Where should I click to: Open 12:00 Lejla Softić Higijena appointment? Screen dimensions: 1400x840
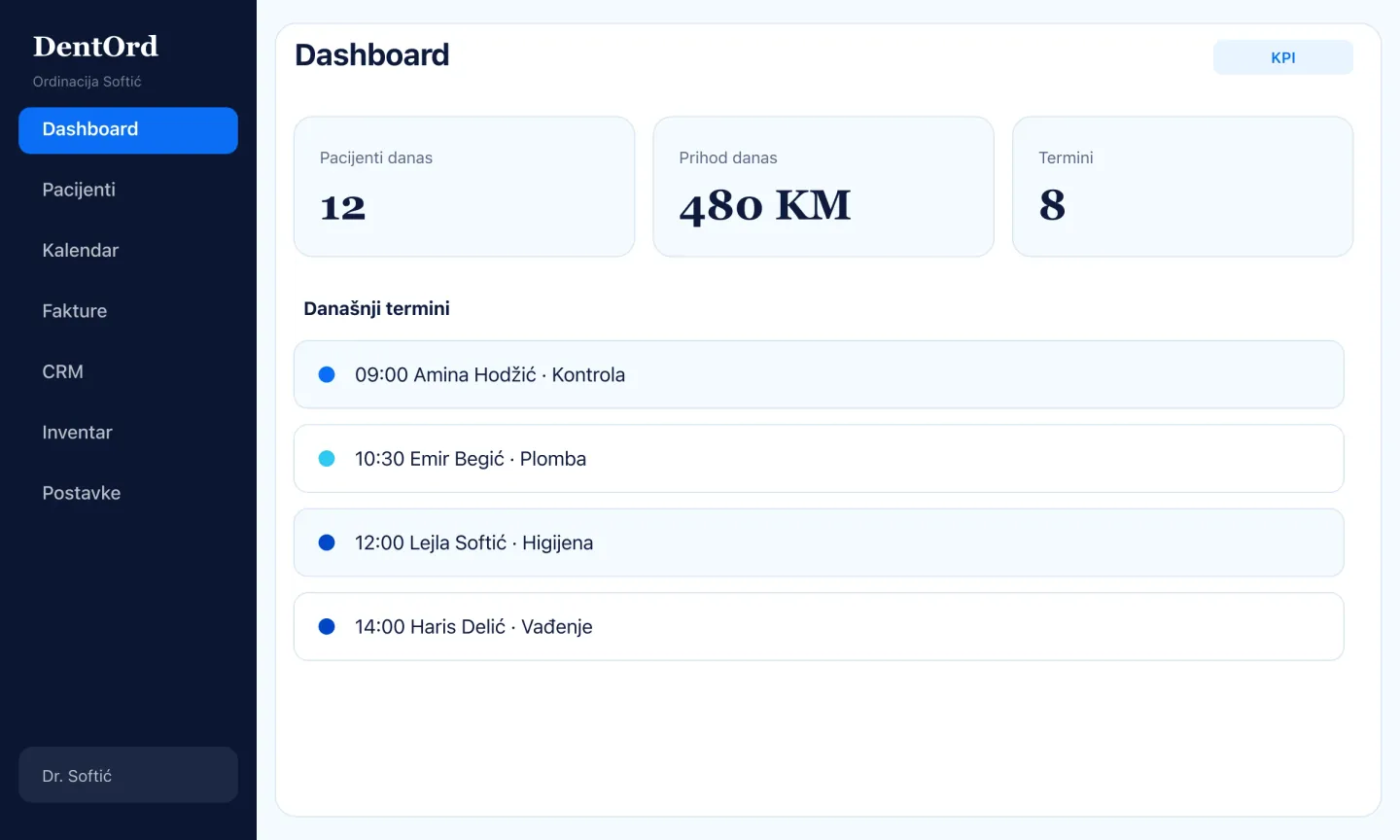click(x=819, y=542)
